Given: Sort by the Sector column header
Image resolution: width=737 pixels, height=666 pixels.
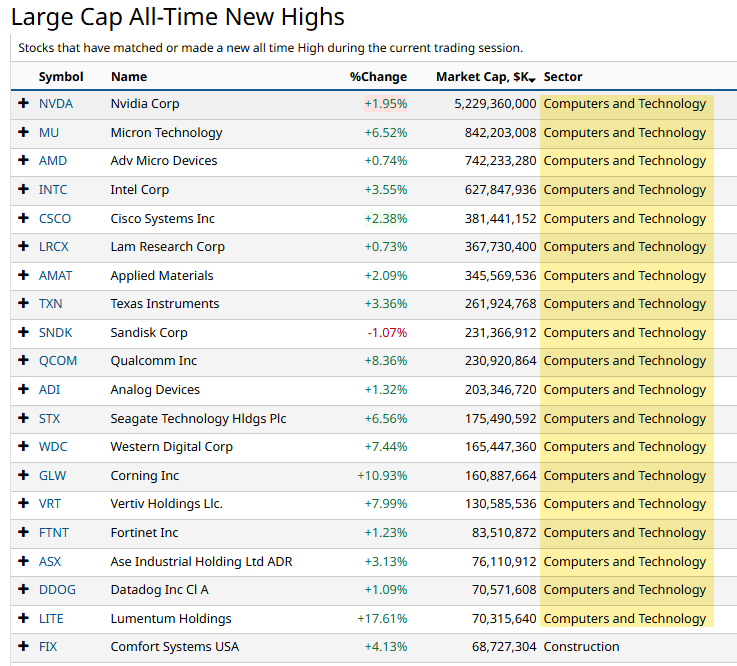Looking at the screenshot, I should (563, 77).
